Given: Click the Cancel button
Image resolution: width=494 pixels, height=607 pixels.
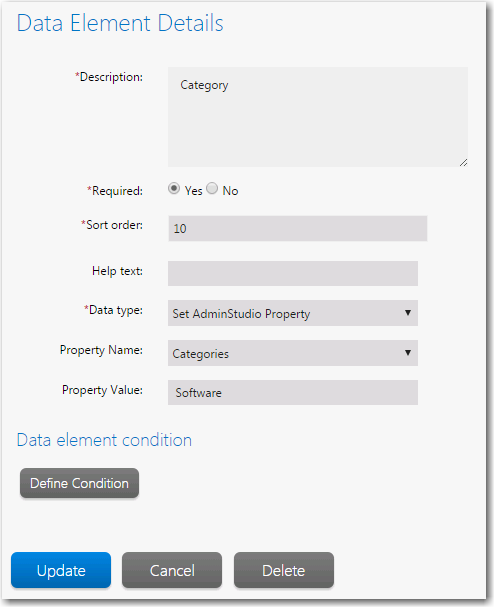Looking at the screenshot, I should [x=172, y=570].
